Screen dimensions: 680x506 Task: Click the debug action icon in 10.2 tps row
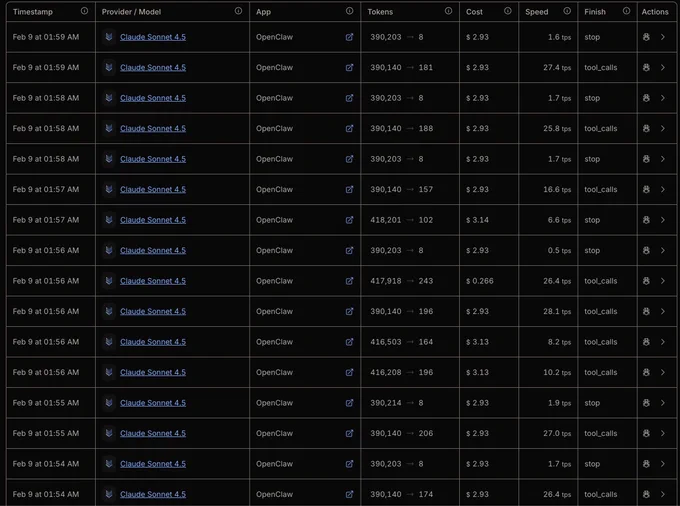coord(646,372)
